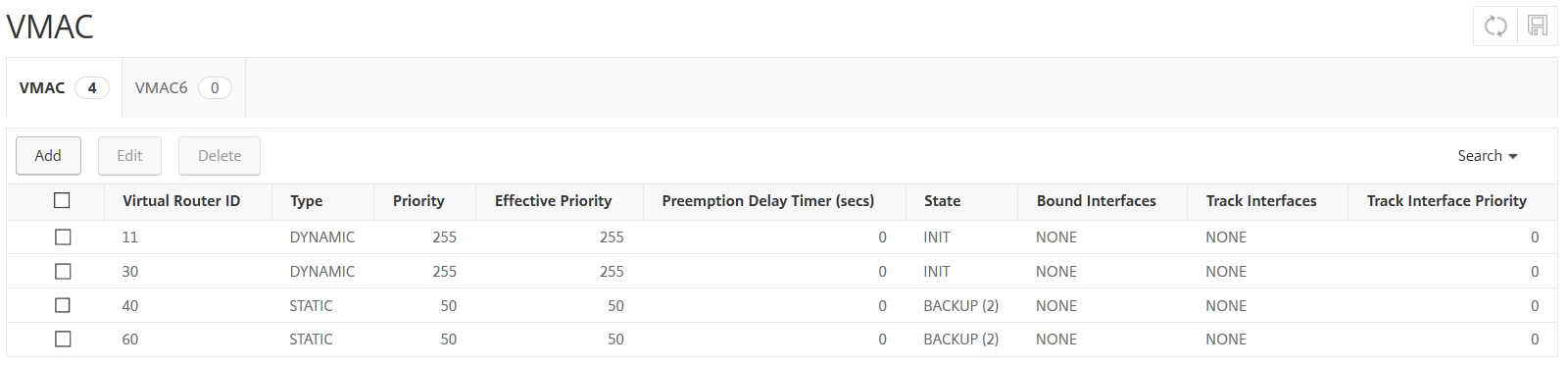Click the Type column header

[306, 200]
